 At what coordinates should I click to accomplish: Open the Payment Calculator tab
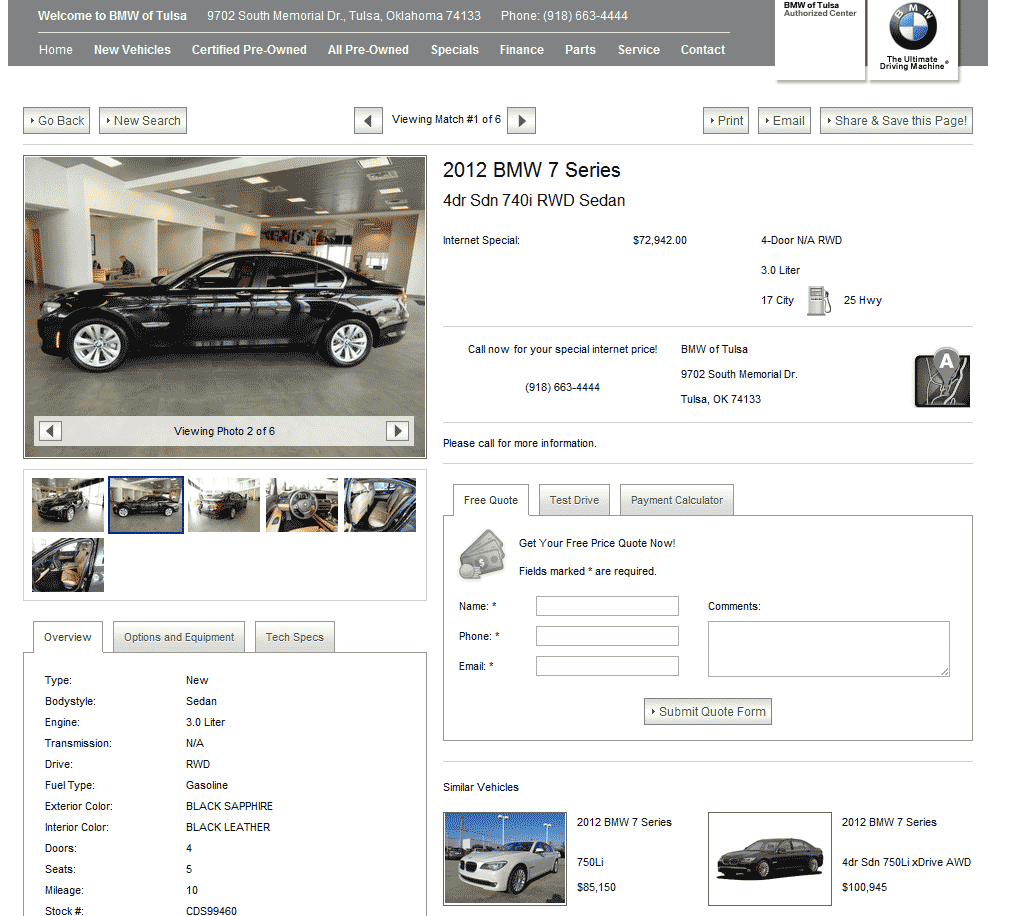[x=677, y=500]
